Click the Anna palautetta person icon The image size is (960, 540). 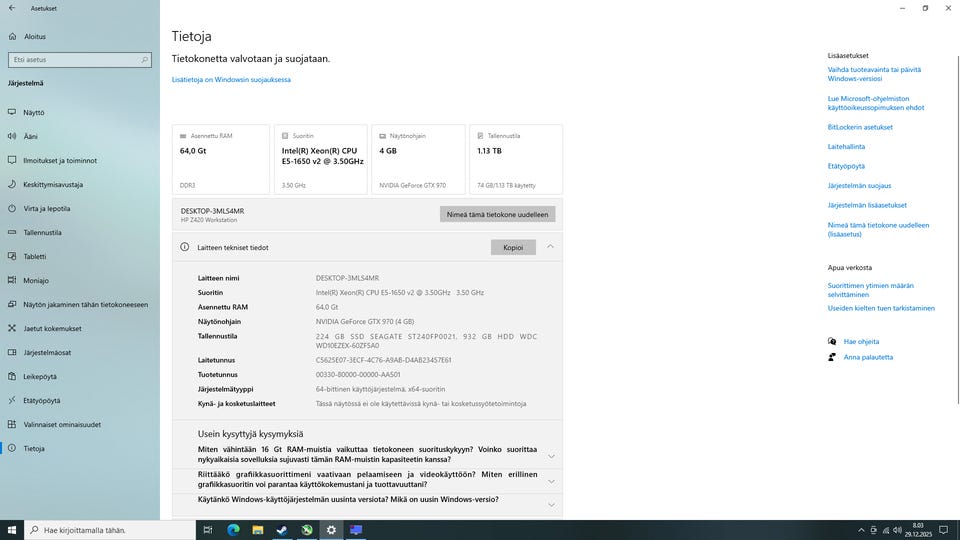tap(831, 357)
